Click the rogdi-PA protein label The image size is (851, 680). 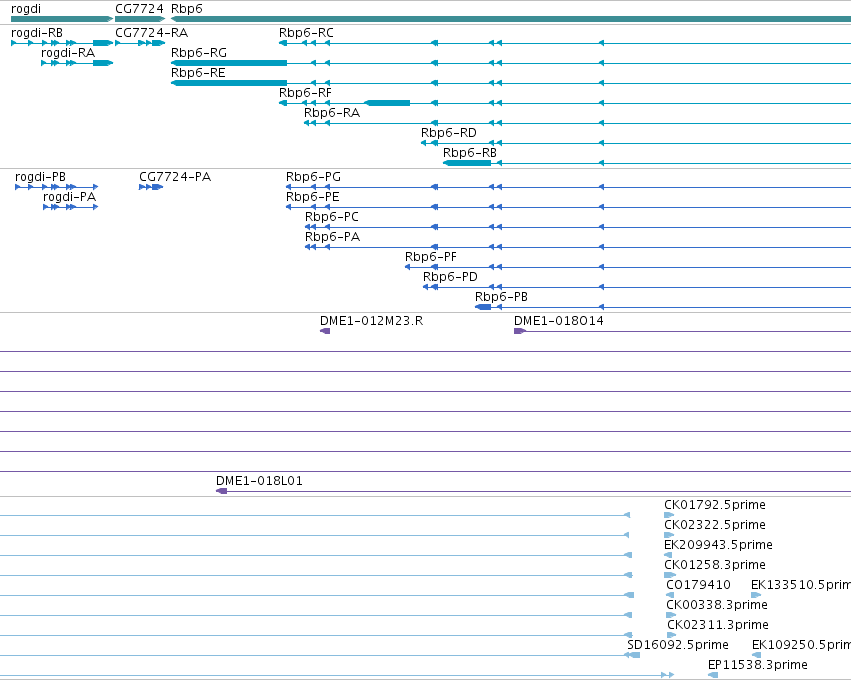pos(69,197)
